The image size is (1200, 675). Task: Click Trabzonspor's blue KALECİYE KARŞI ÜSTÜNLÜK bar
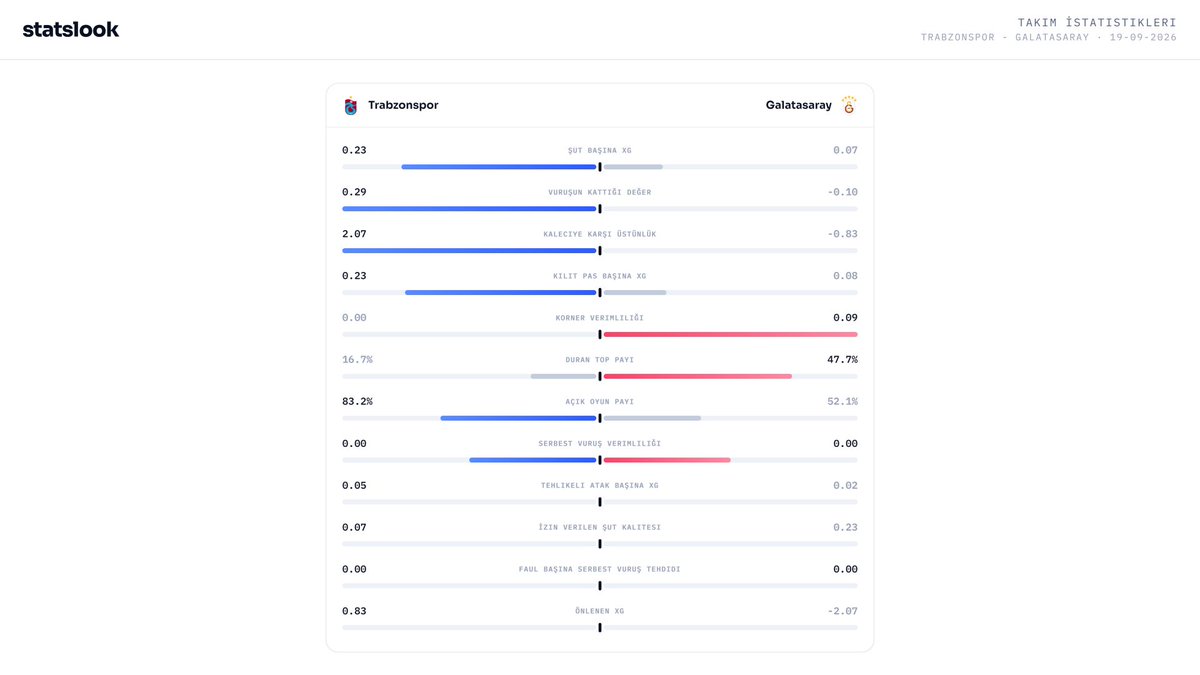click(x=469, y=251)
